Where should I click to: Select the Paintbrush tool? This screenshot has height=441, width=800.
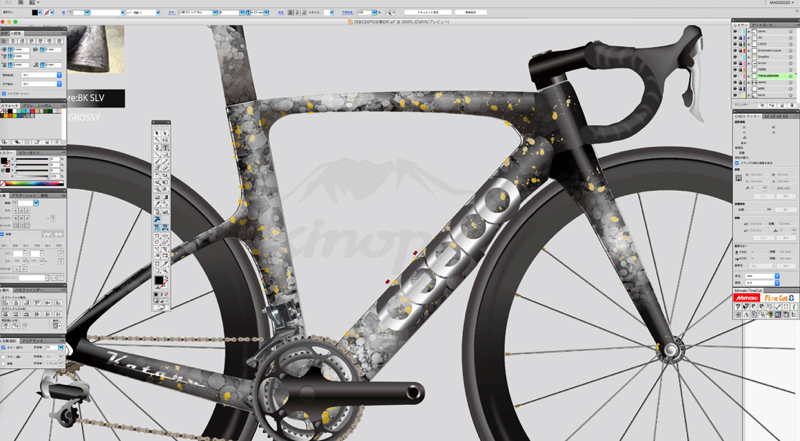[x=157, y=161]
